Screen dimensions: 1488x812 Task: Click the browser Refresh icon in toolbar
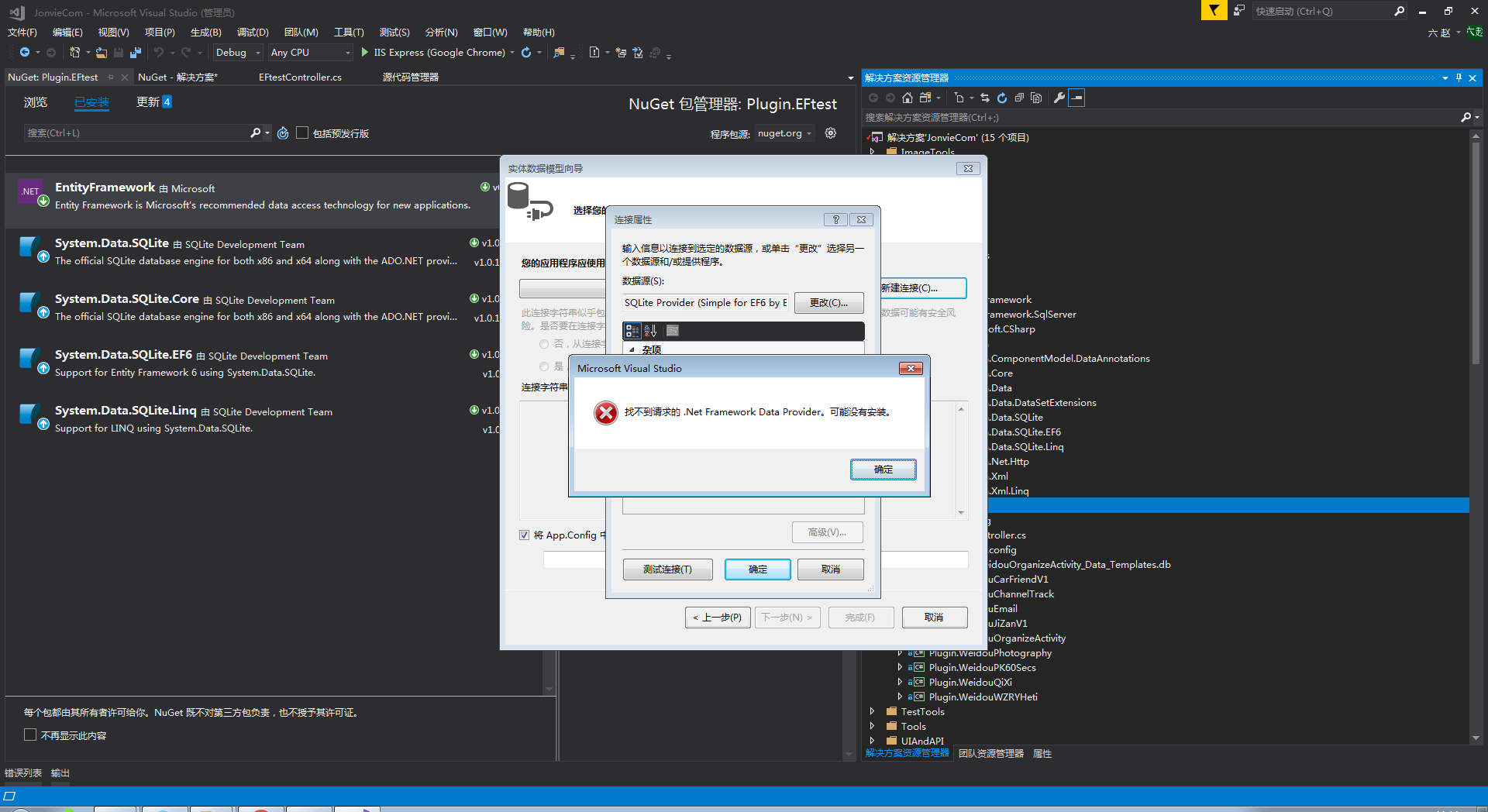(527, 53)
